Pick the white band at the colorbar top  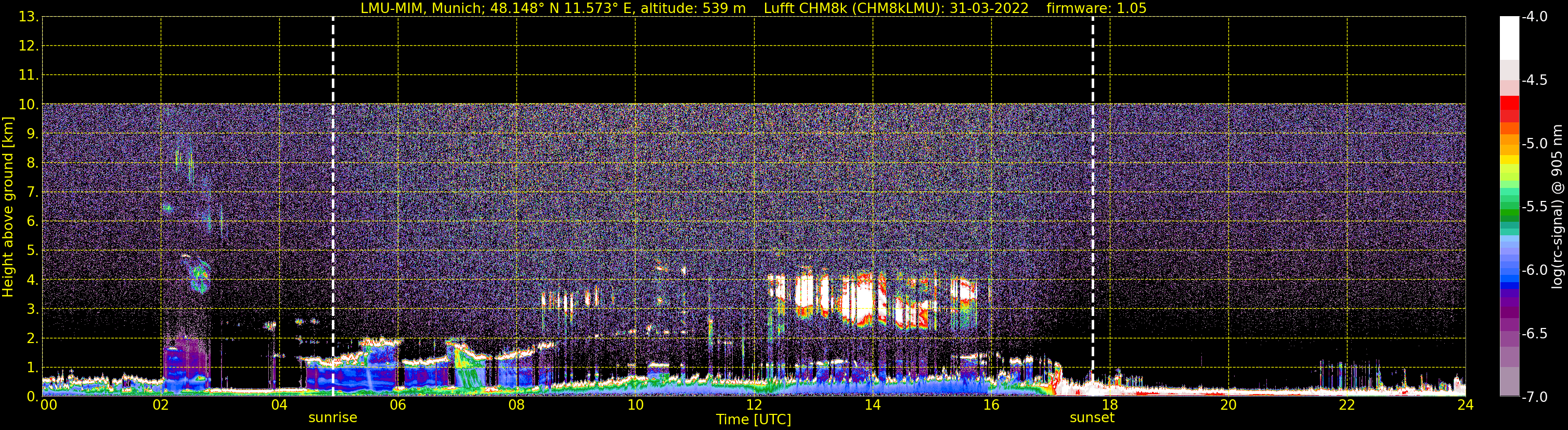click(x=1510, y=38)
